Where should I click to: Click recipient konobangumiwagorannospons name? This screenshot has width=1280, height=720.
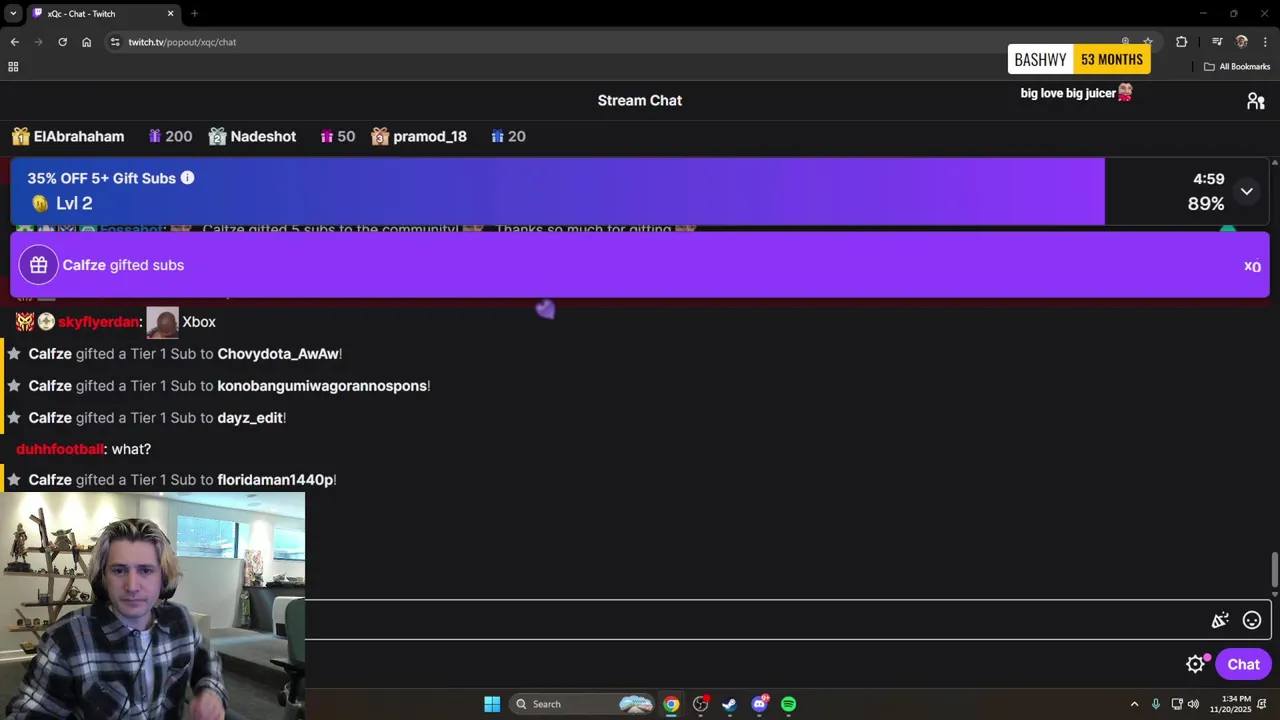[x=322, y=386]
